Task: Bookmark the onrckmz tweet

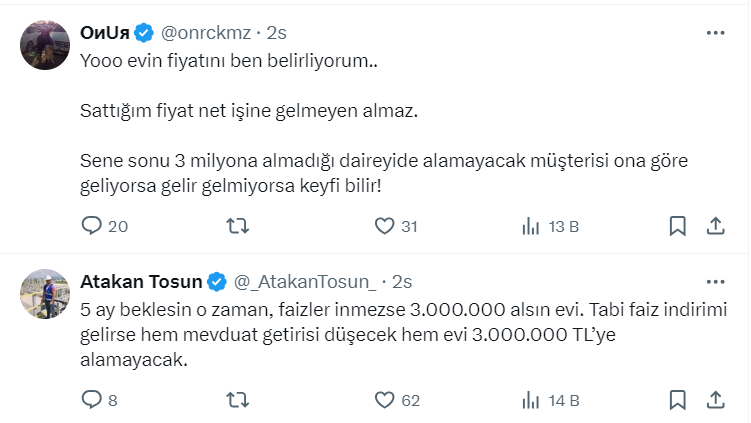Action: [677, 227]
